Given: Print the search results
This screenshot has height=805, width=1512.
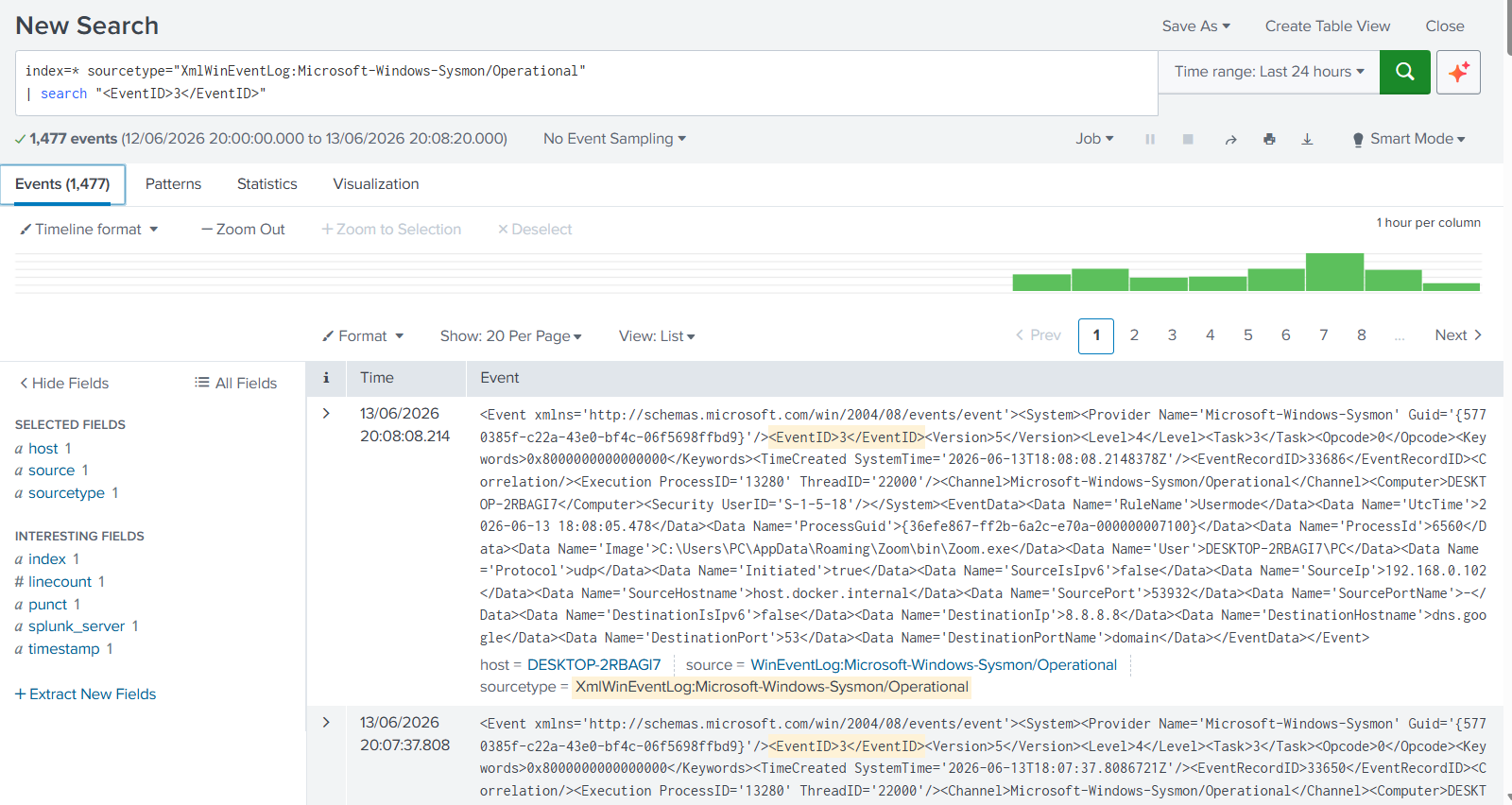Looking at the screenshot, I should click(x=1269, y=139).
